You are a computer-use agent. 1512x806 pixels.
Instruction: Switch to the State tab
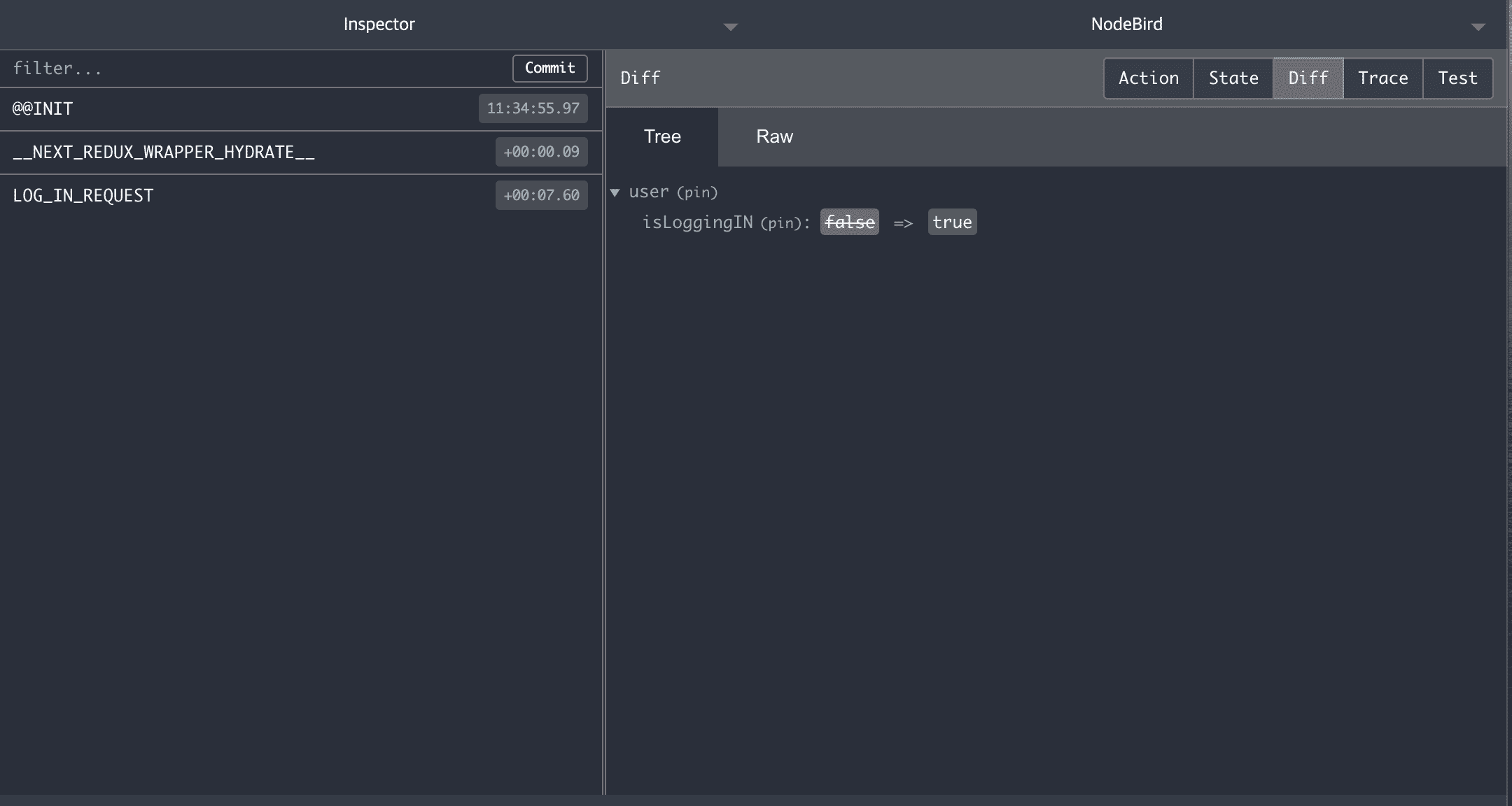(1233, 78)
